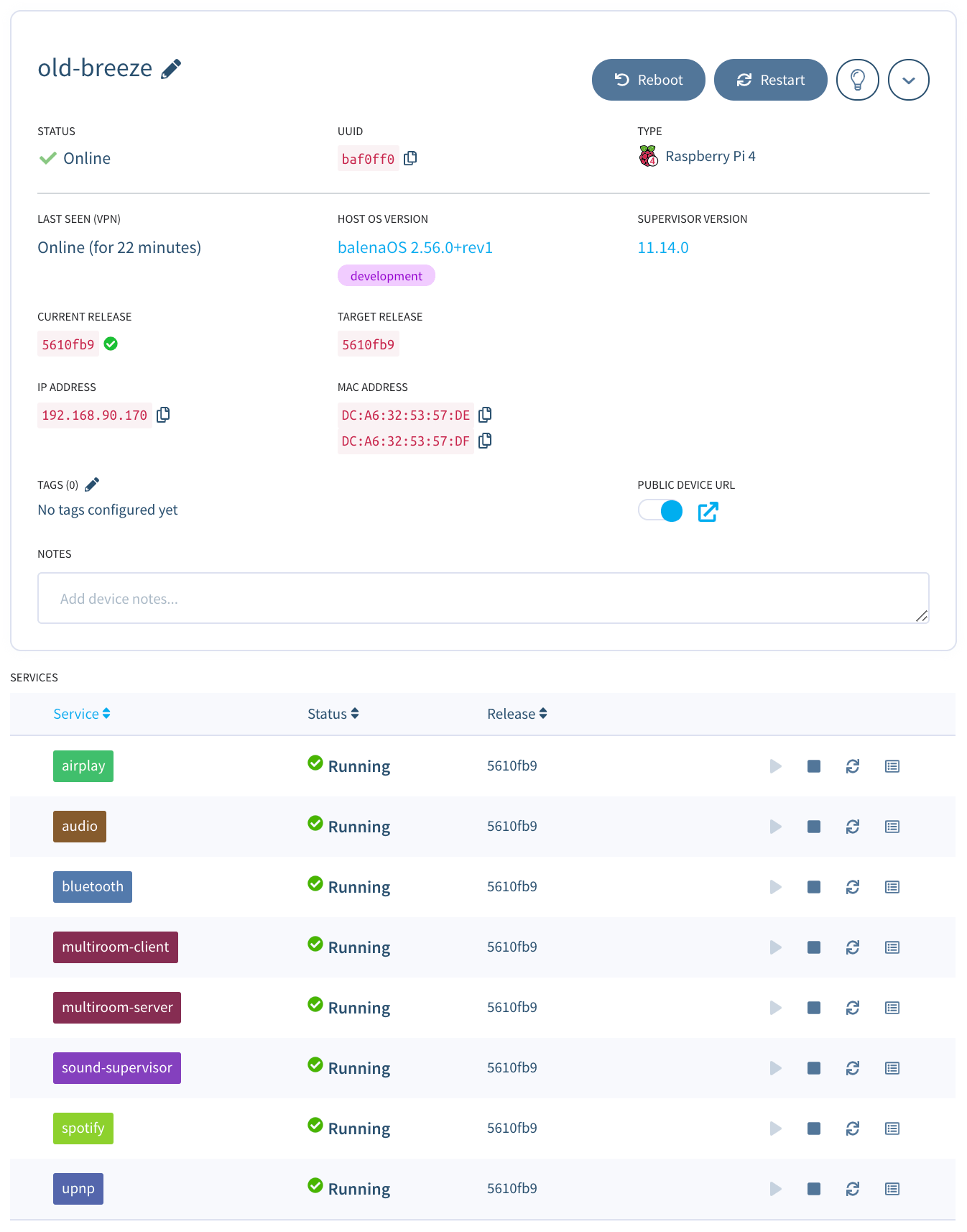
Task: Click the lightbulb identify device button
Action: (x=857, y=80)
